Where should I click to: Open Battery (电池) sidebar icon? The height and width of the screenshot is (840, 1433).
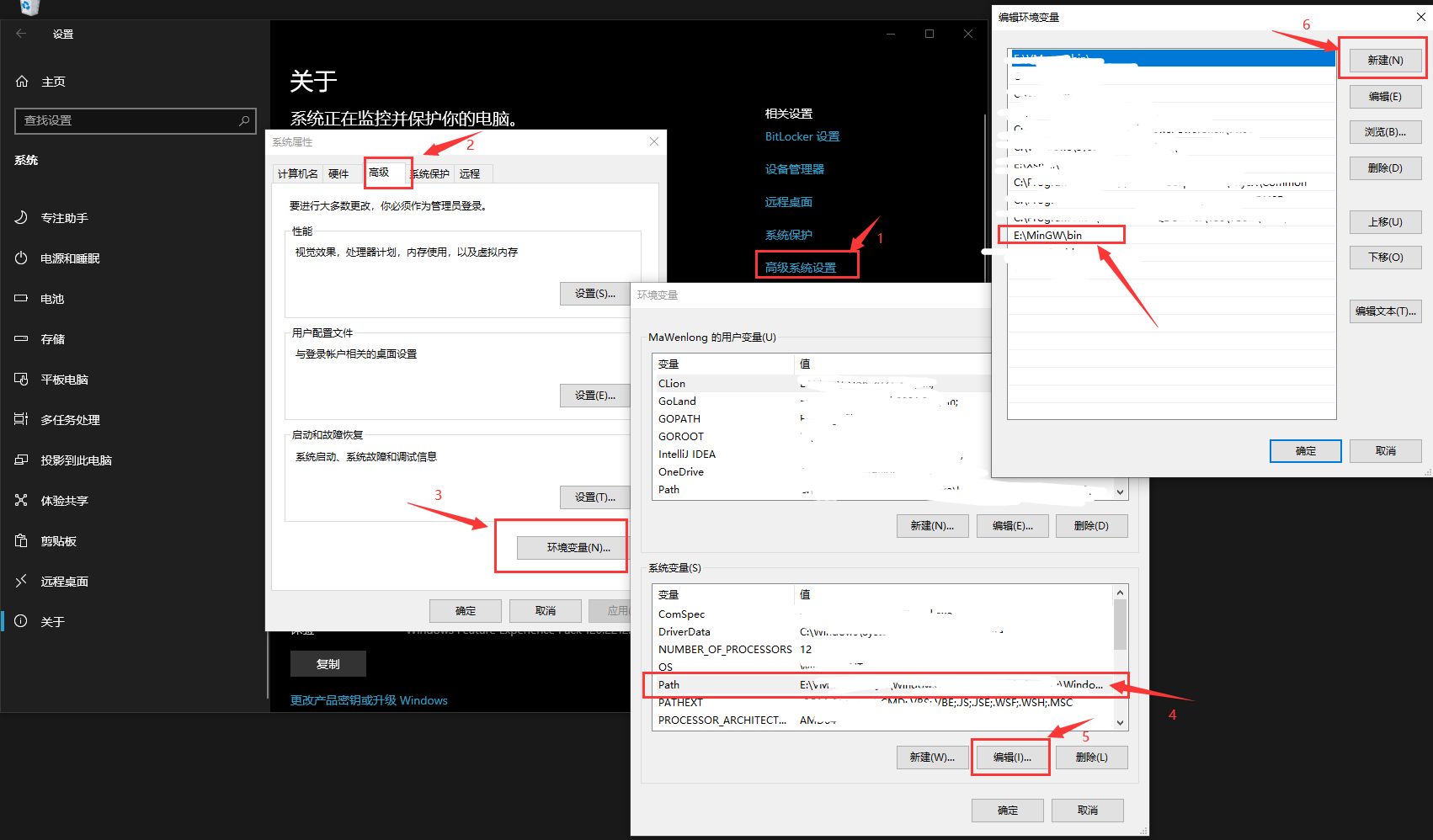point(22,299)
